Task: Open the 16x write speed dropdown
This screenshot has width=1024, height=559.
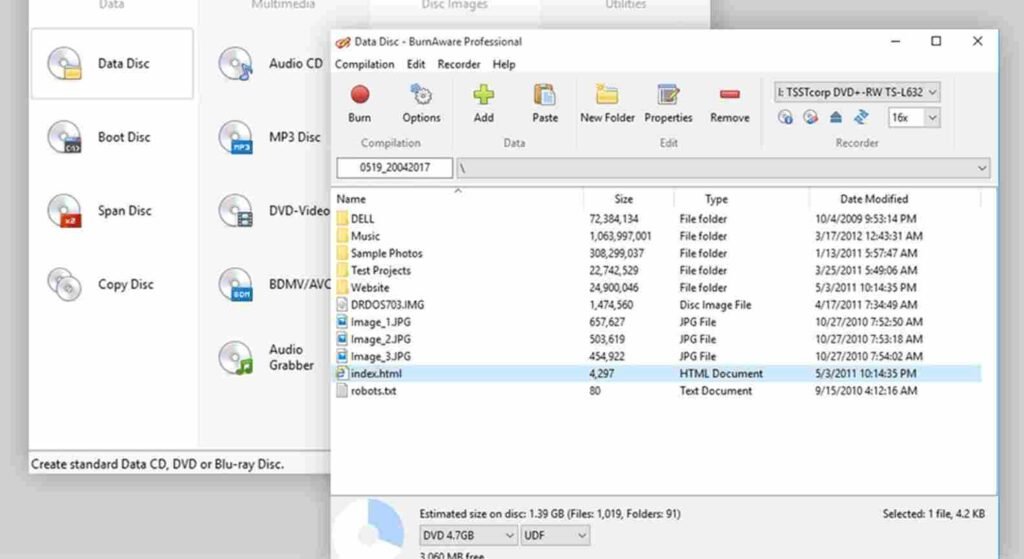Action: (x=933, y=118)
